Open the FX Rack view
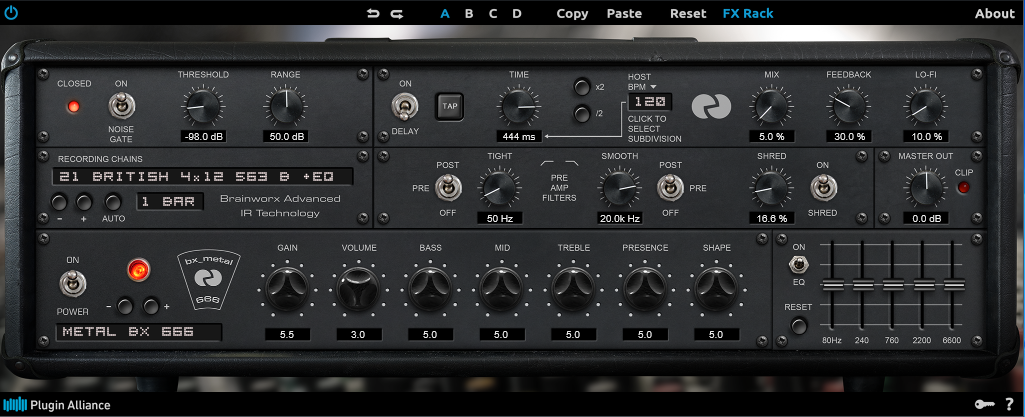Screen dimensions: 1025x417 pos(748,13)
